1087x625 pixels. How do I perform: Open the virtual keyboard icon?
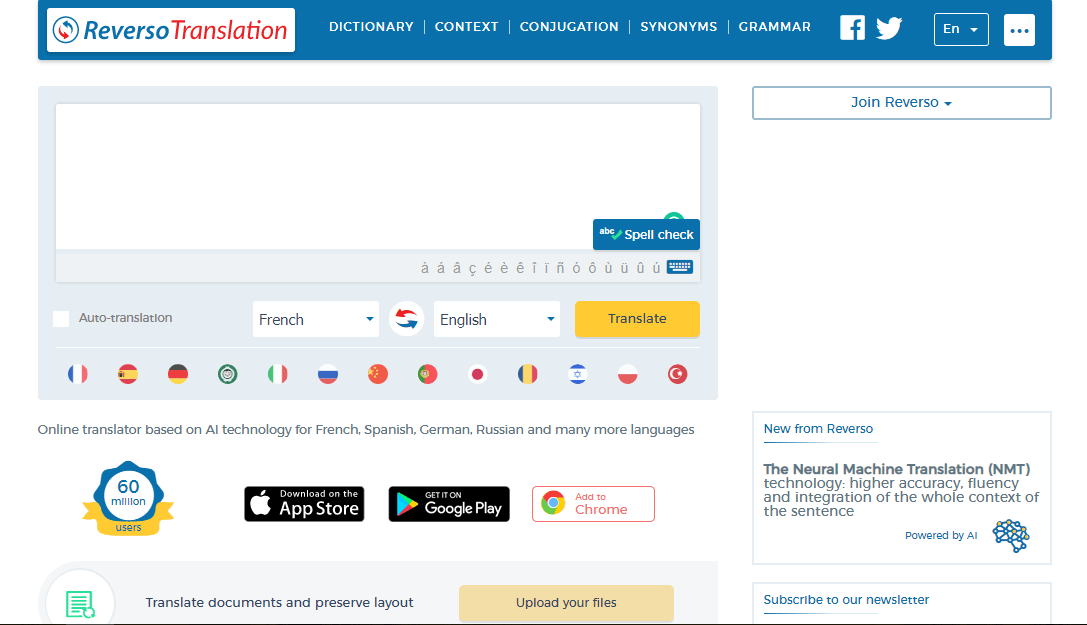tap(680, 267)
